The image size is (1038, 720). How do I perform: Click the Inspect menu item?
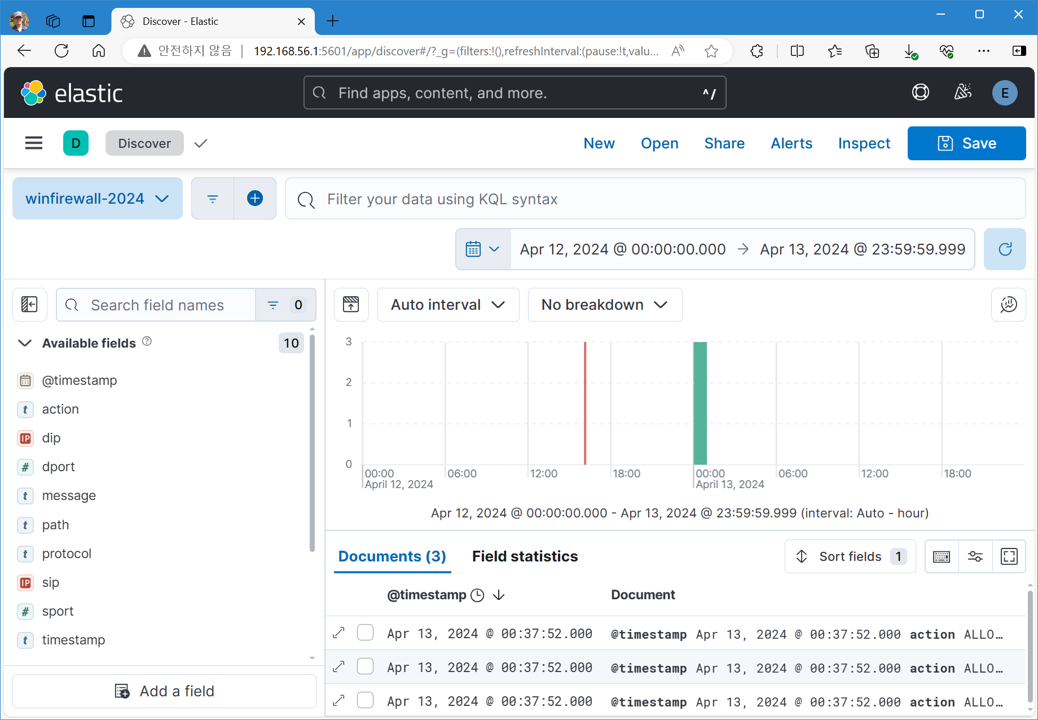[x=864, y=143]
